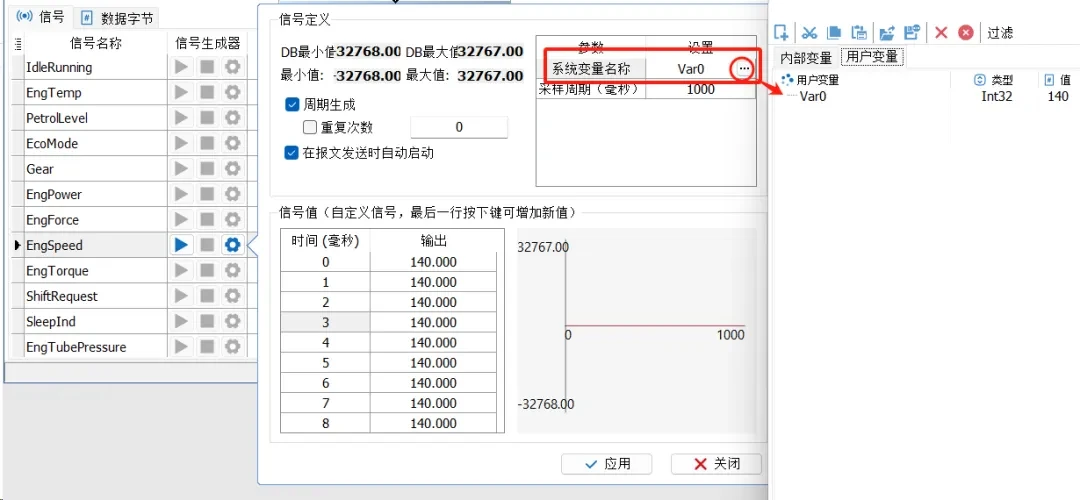This screenshot has height=500, width=1080.
Task: Click the open folder import icon
Action: pyautogui.click(x=886, y=32)
